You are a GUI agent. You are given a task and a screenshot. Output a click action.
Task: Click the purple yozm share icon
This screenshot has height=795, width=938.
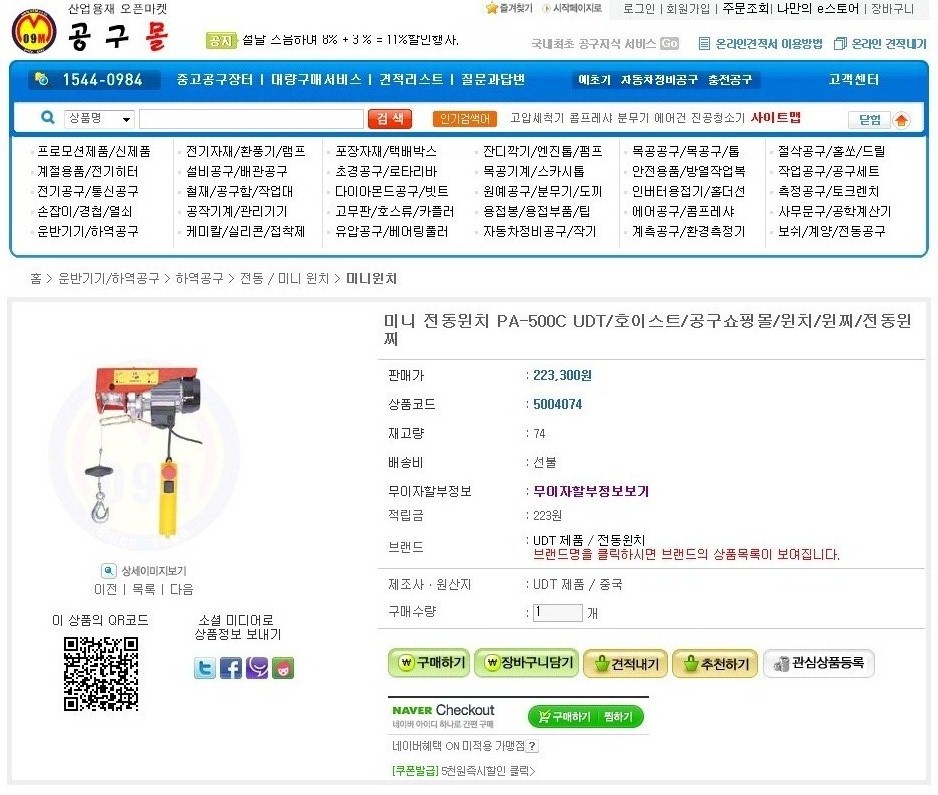pos(257,668)
